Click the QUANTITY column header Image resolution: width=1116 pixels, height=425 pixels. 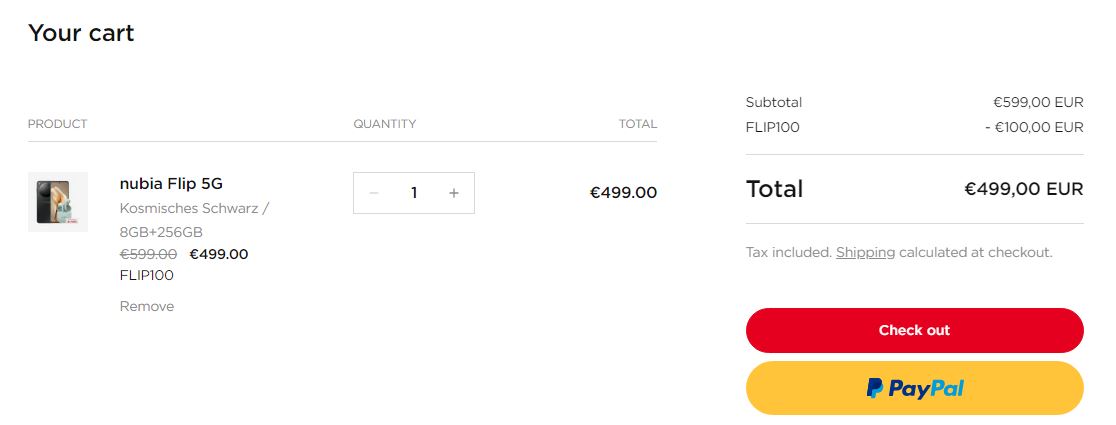384,124
